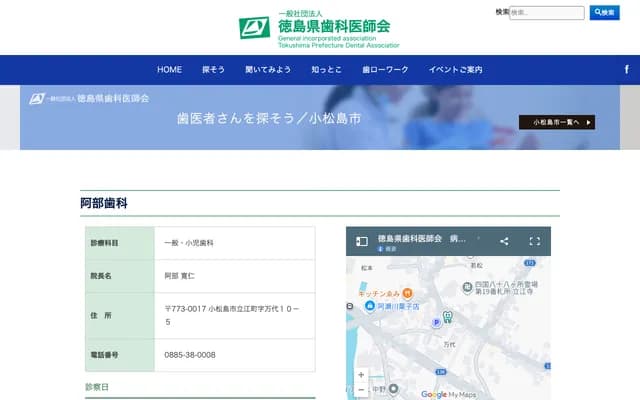Open the 知っとこ menu item
640x400 pixels.
326,70
